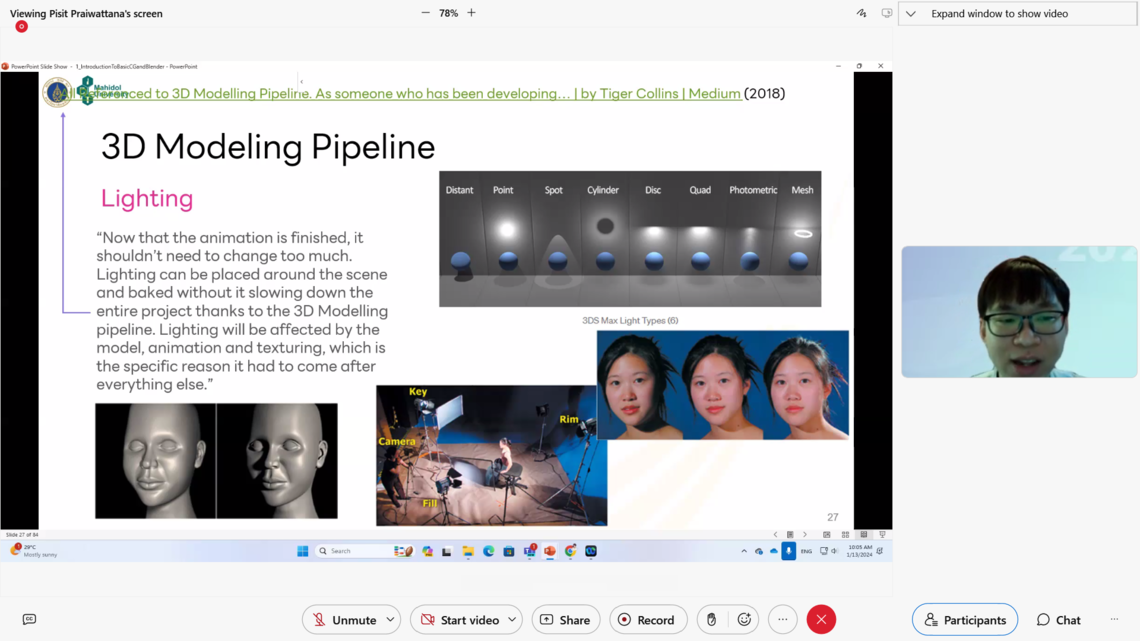The height and width of the screenshot is (641, 1140).
Task: Zoom in shared screen with plus icon
Action: point(472,13)
